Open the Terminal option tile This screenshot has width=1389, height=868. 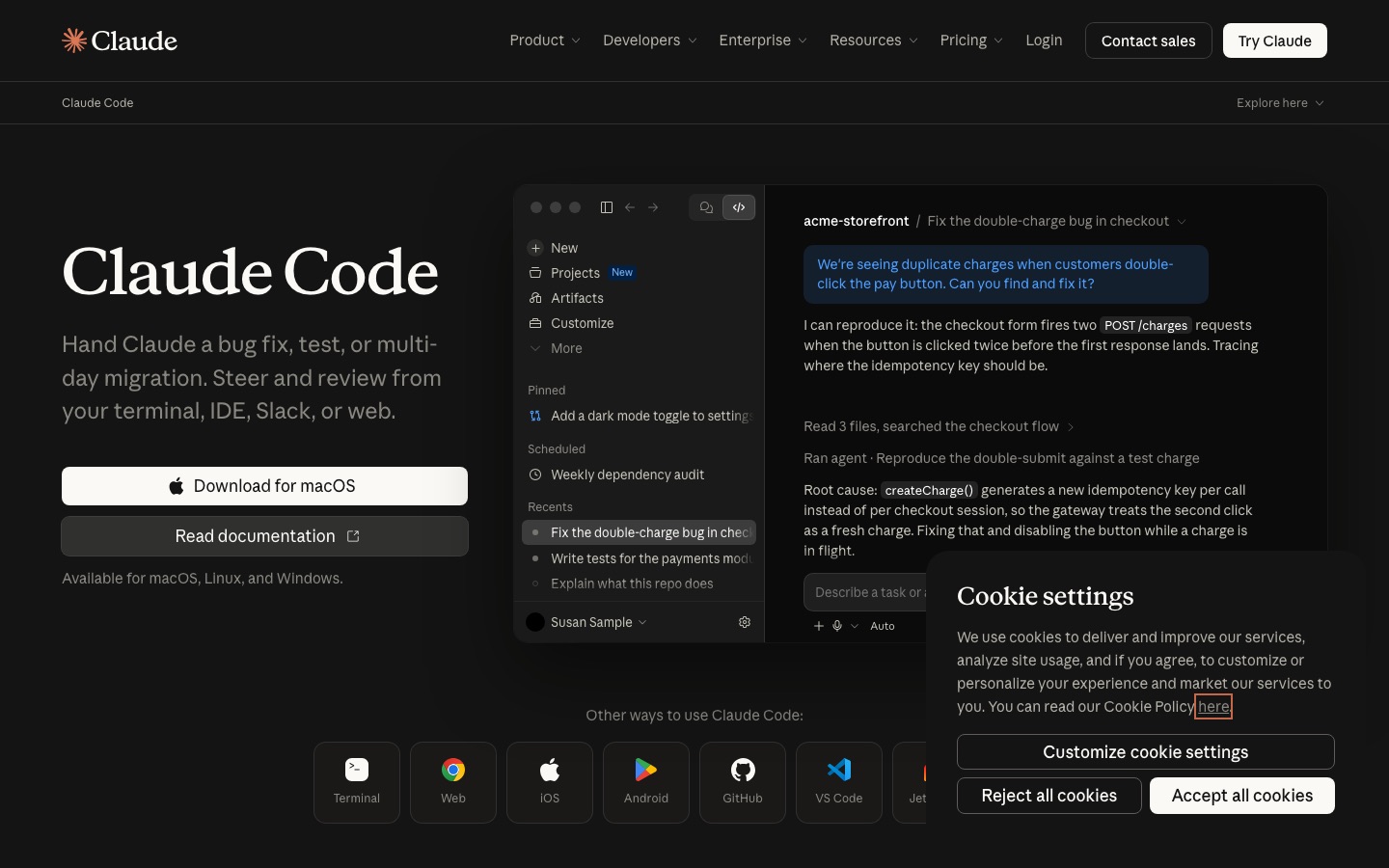coord(357,782)
